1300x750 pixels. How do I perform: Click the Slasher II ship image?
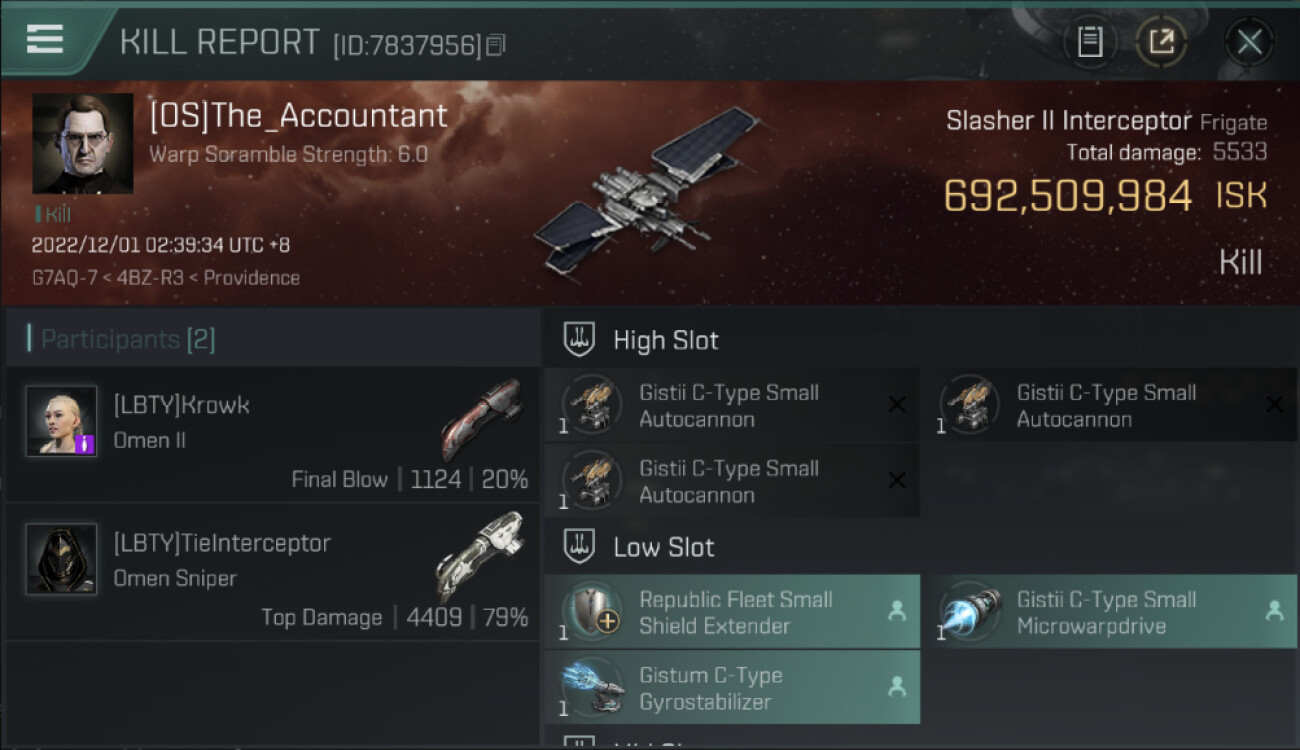pos(647,190)
